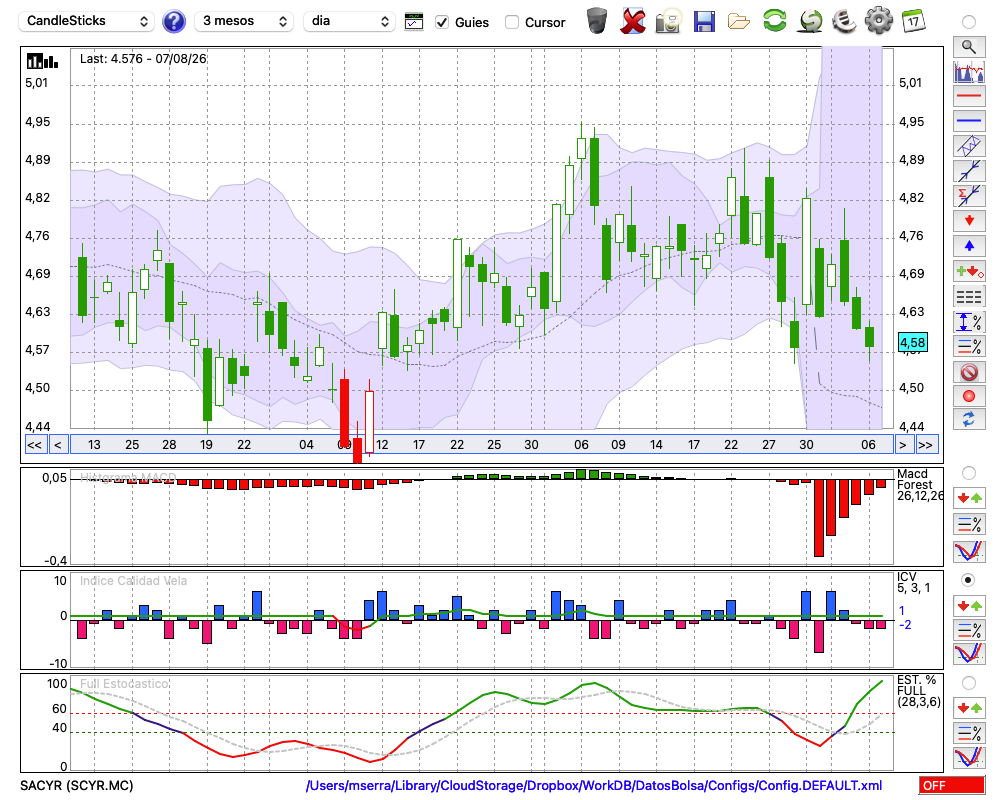Open the dia interval dropdown

tap(348, 21)
